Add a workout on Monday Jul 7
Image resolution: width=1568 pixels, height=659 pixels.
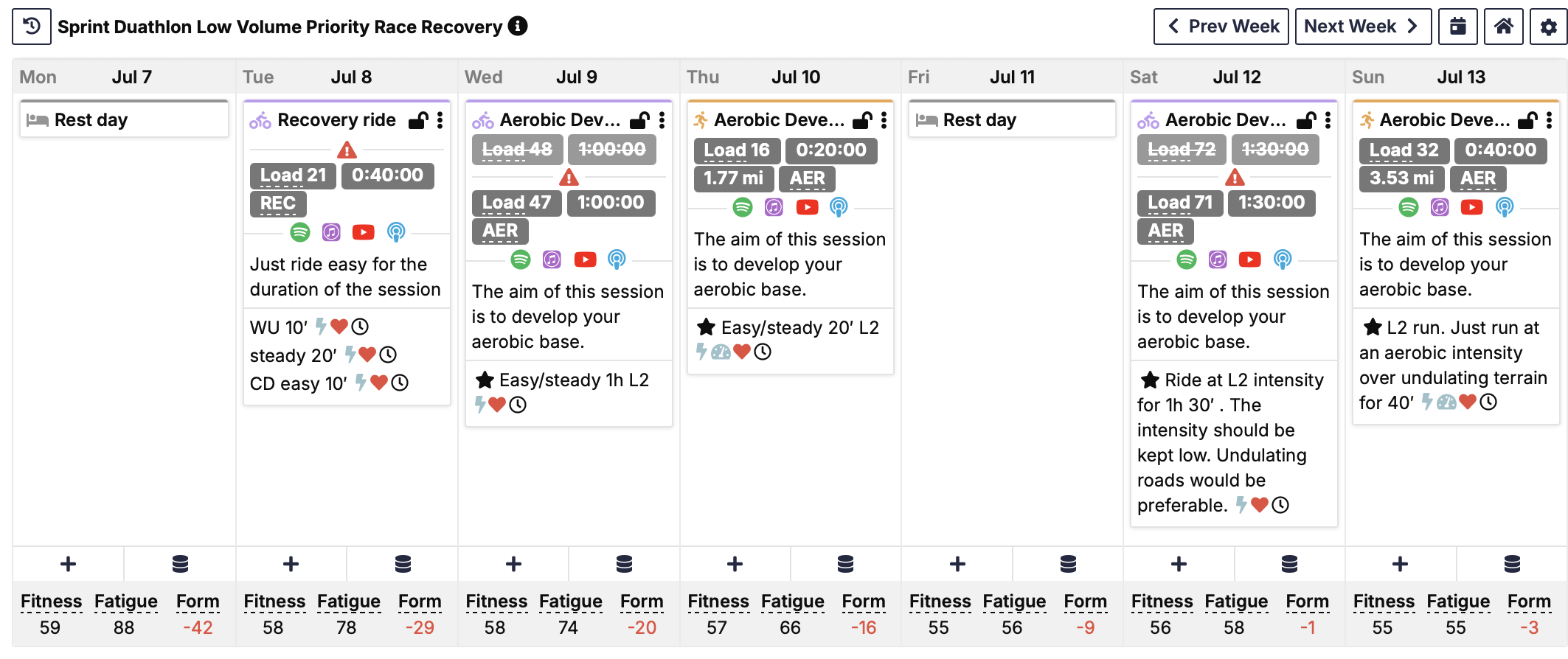(x=69, y=565)
